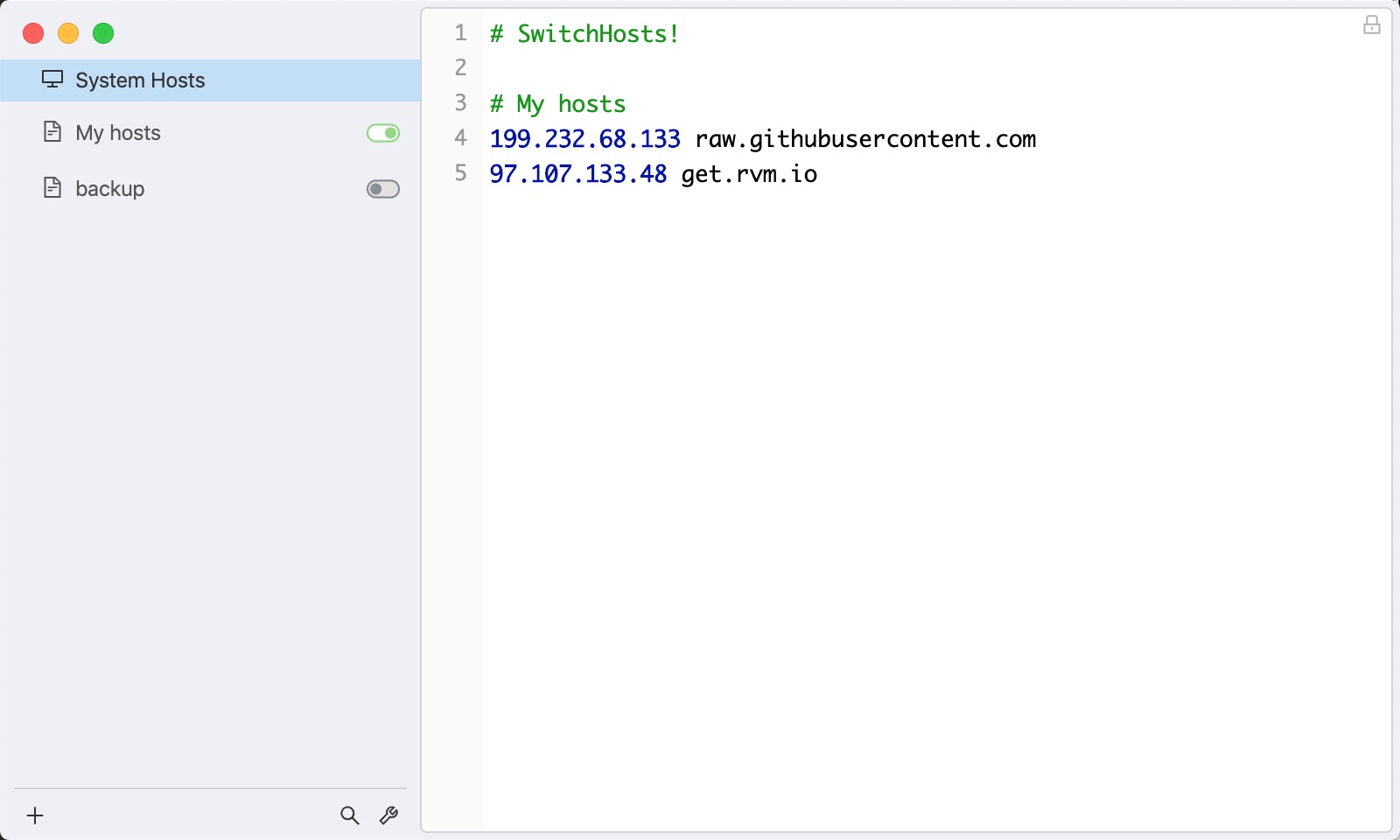This screenshot has height=840, width=1400.
Task: Click line number 1 in the gutter
Action: [460, 33]
